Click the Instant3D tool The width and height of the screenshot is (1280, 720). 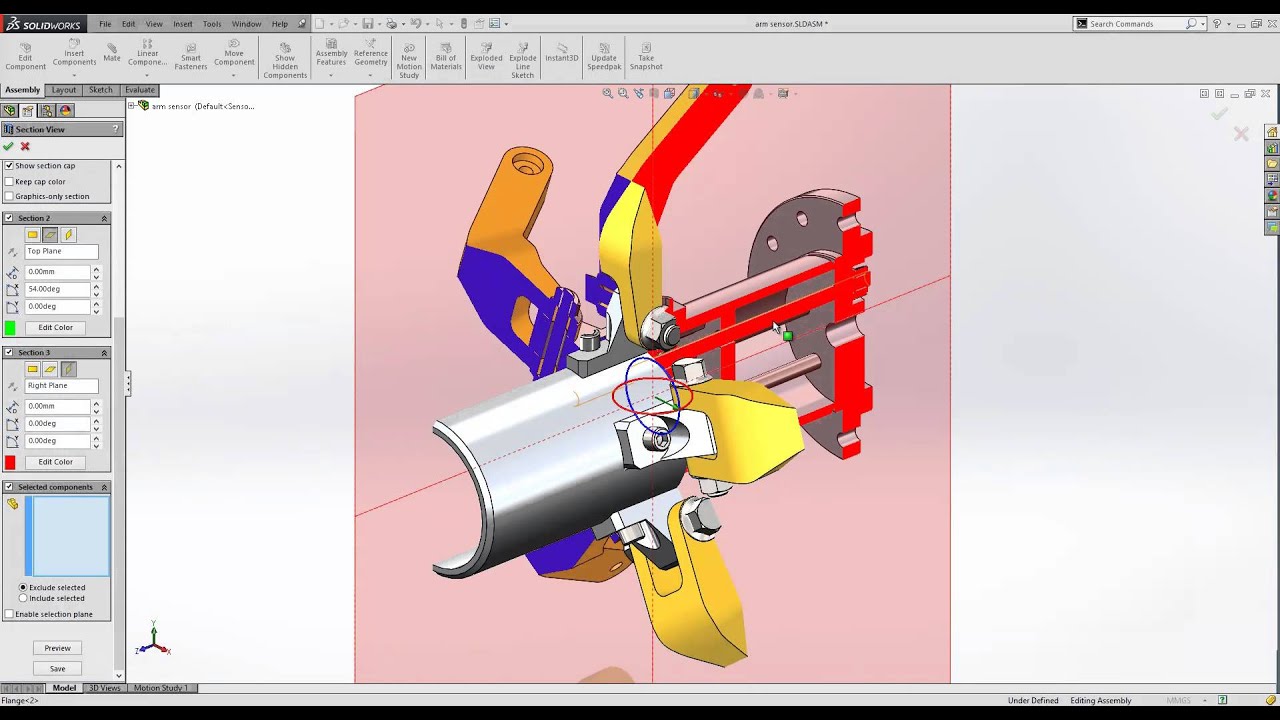click(x=562, y=52)
